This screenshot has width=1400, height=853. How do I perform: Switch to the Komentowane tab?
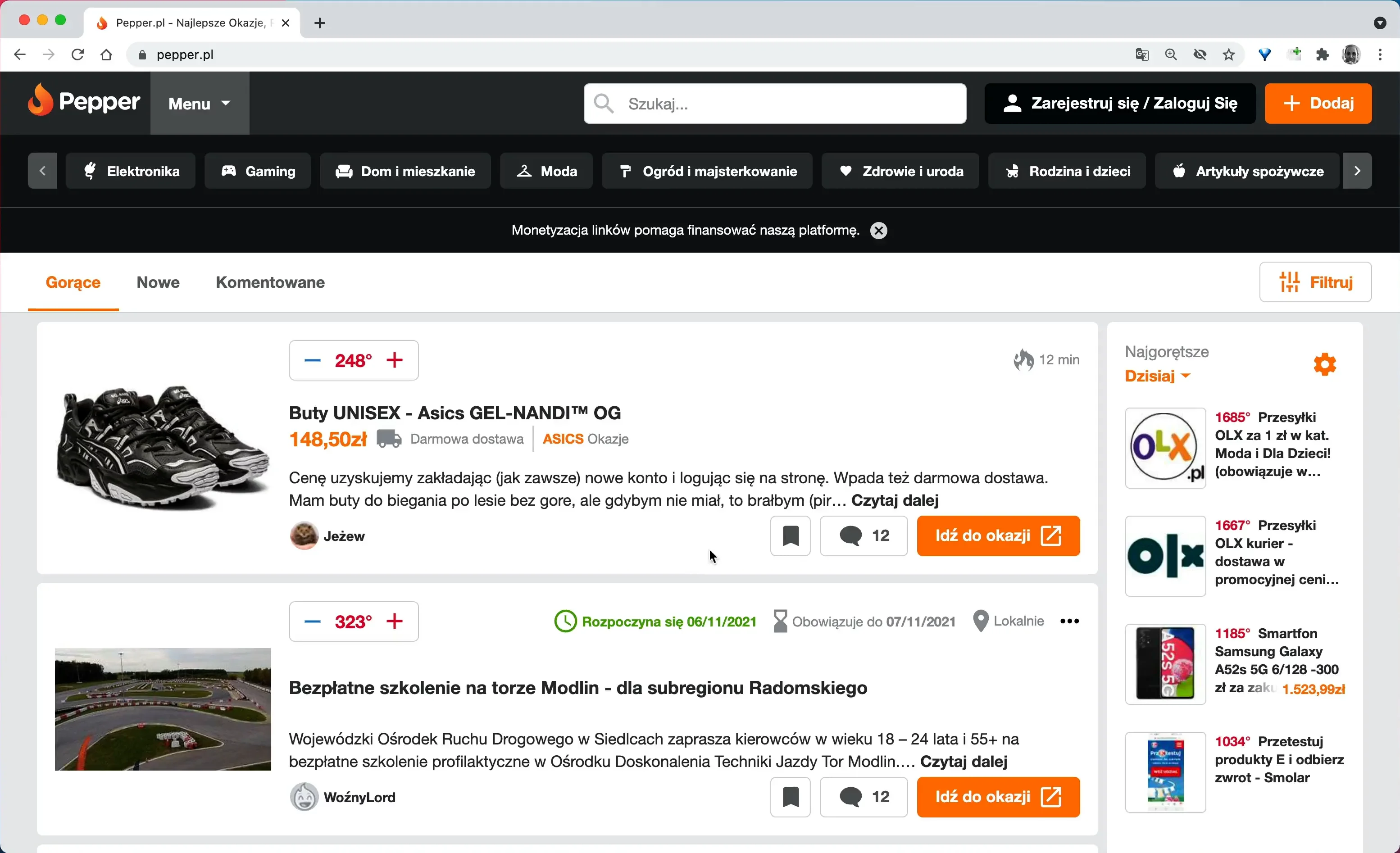tap(270, 282)
